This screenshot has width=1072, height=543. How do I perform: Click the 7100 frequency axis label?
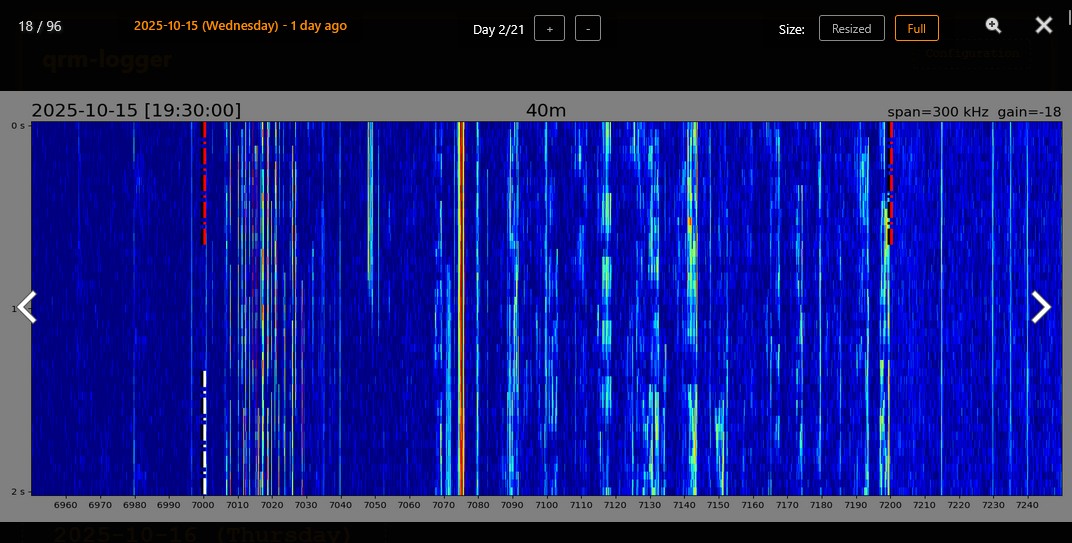tap(547, 505)
